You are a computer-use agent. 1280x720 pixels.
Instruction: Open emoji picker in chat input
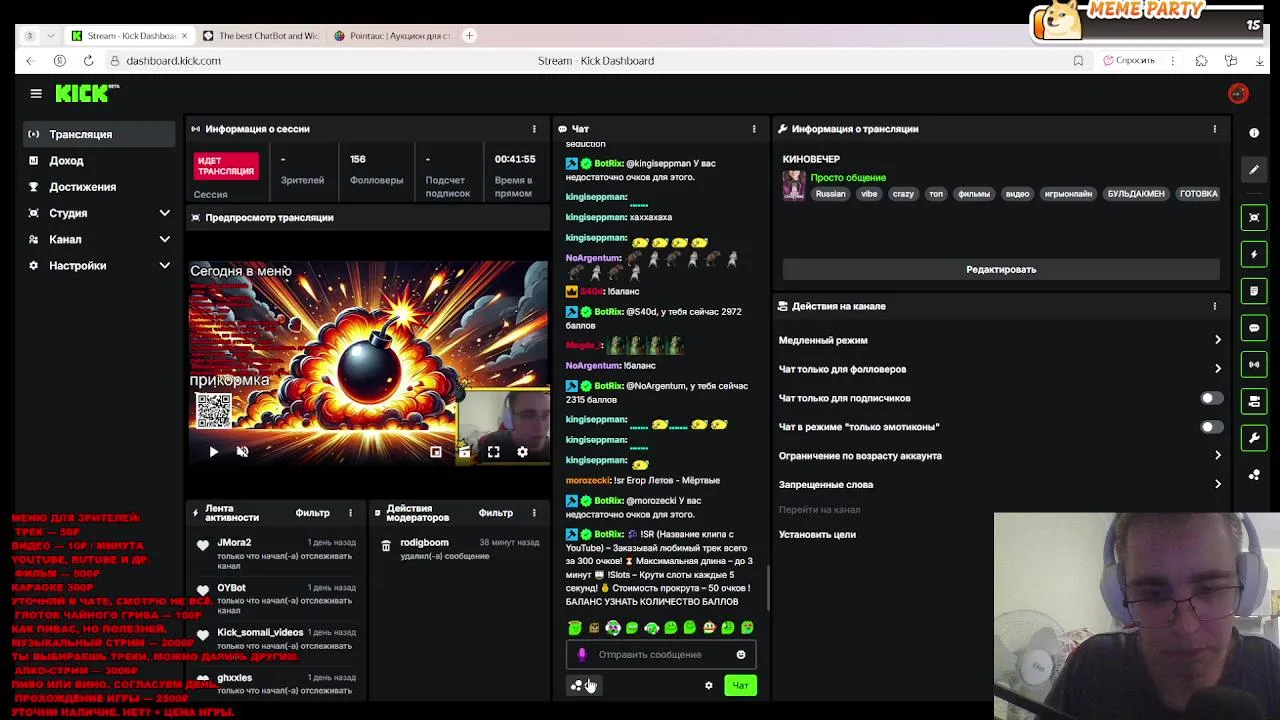741,655
